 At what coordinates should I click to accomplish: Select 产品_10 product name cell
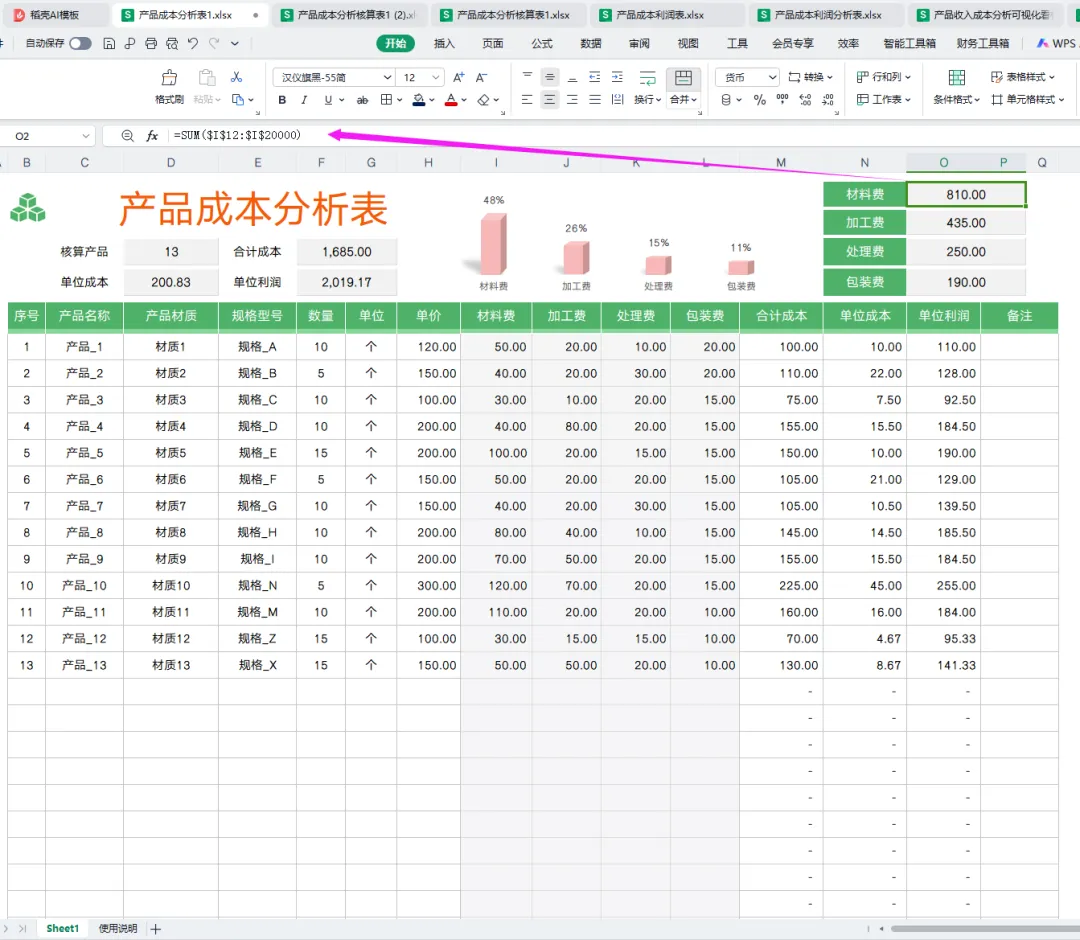[x=84, y=586]
